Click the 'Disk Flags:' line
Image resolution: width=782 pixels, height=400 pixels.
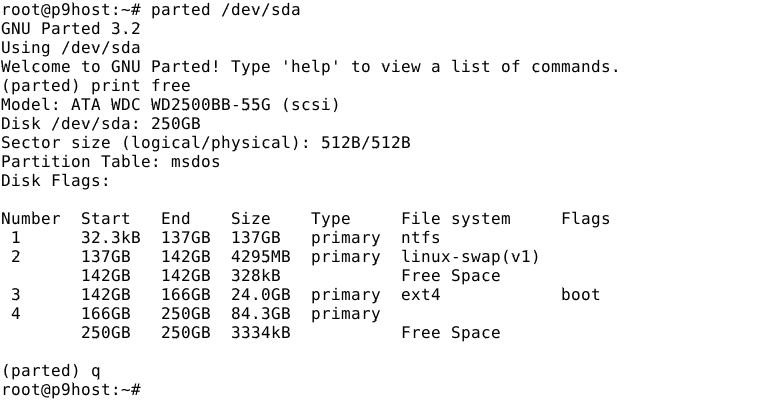tap(55, 181)
